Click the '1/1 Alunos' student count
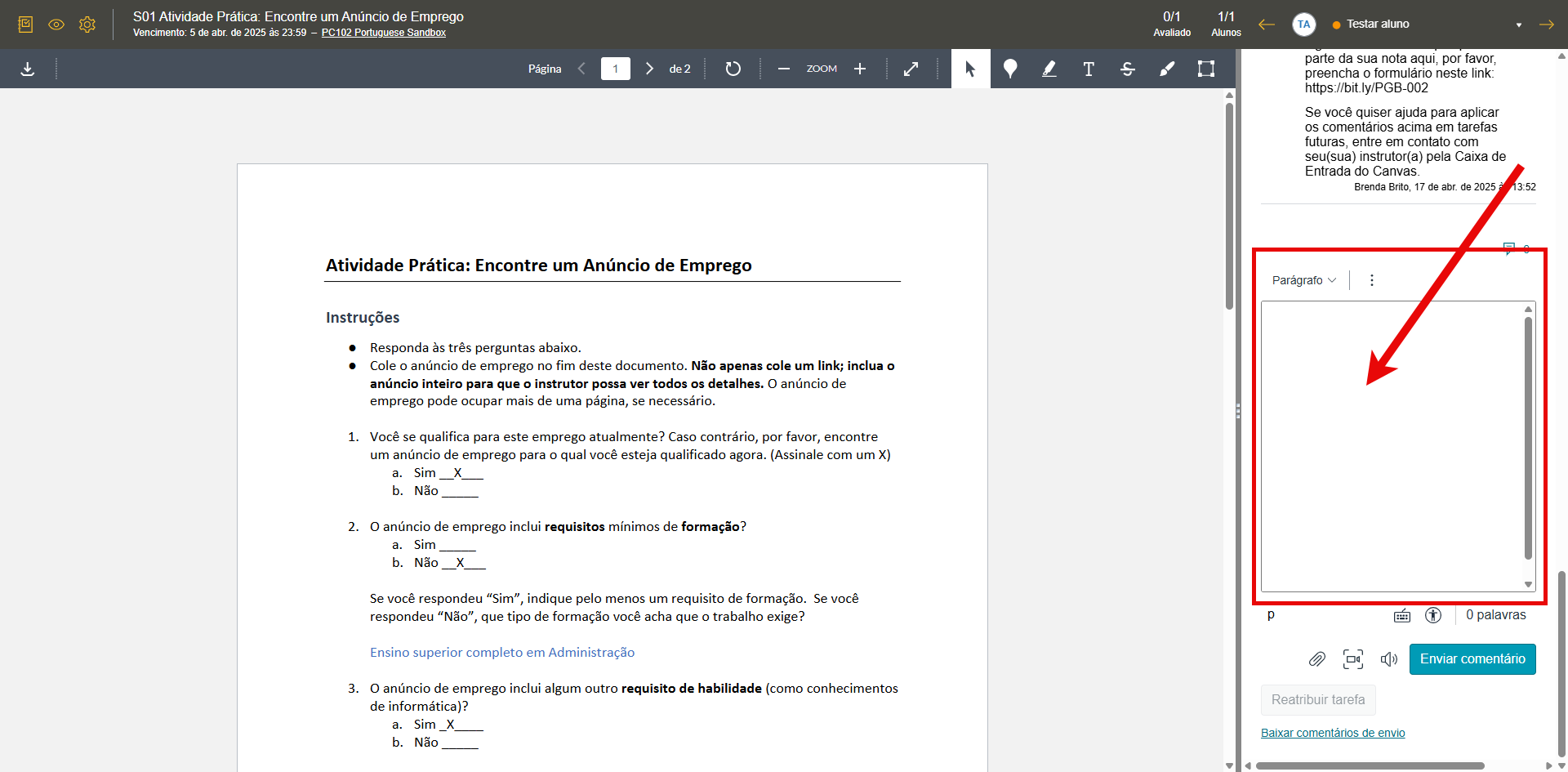 click(1226, 25)
